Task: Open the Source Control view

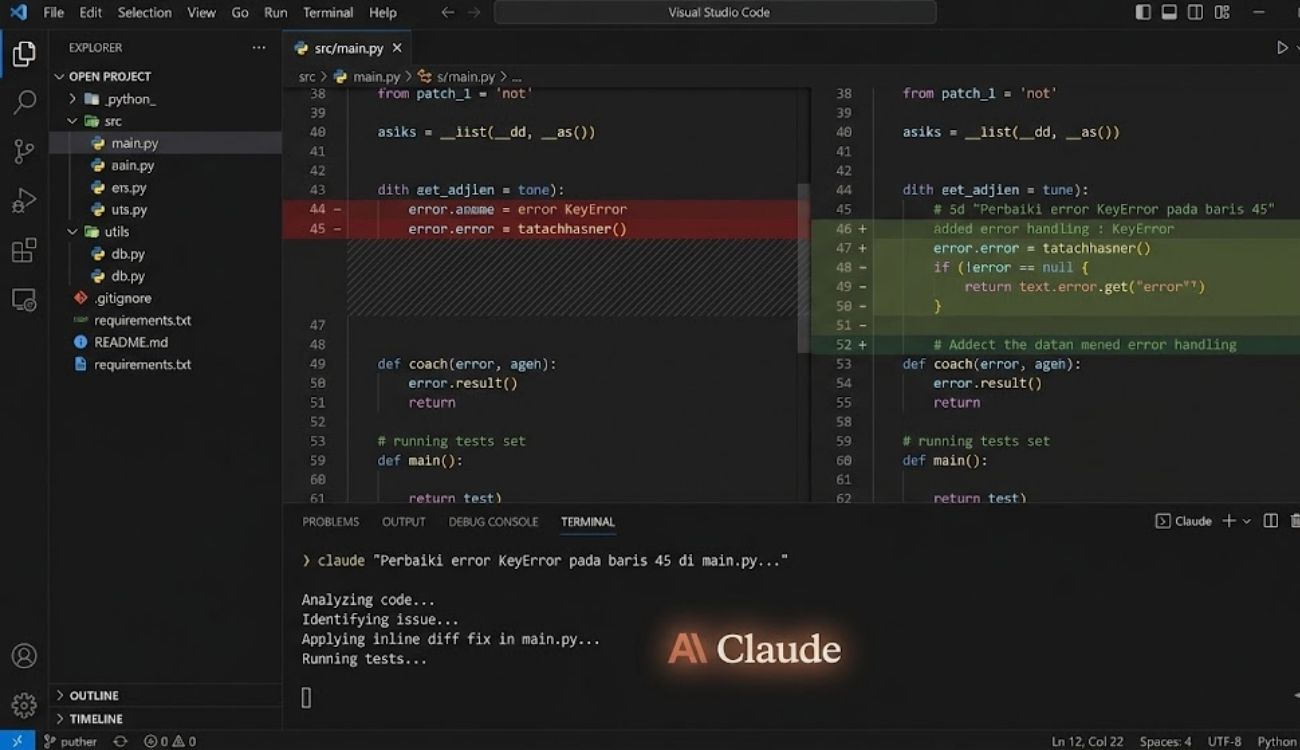Action: 24,151
